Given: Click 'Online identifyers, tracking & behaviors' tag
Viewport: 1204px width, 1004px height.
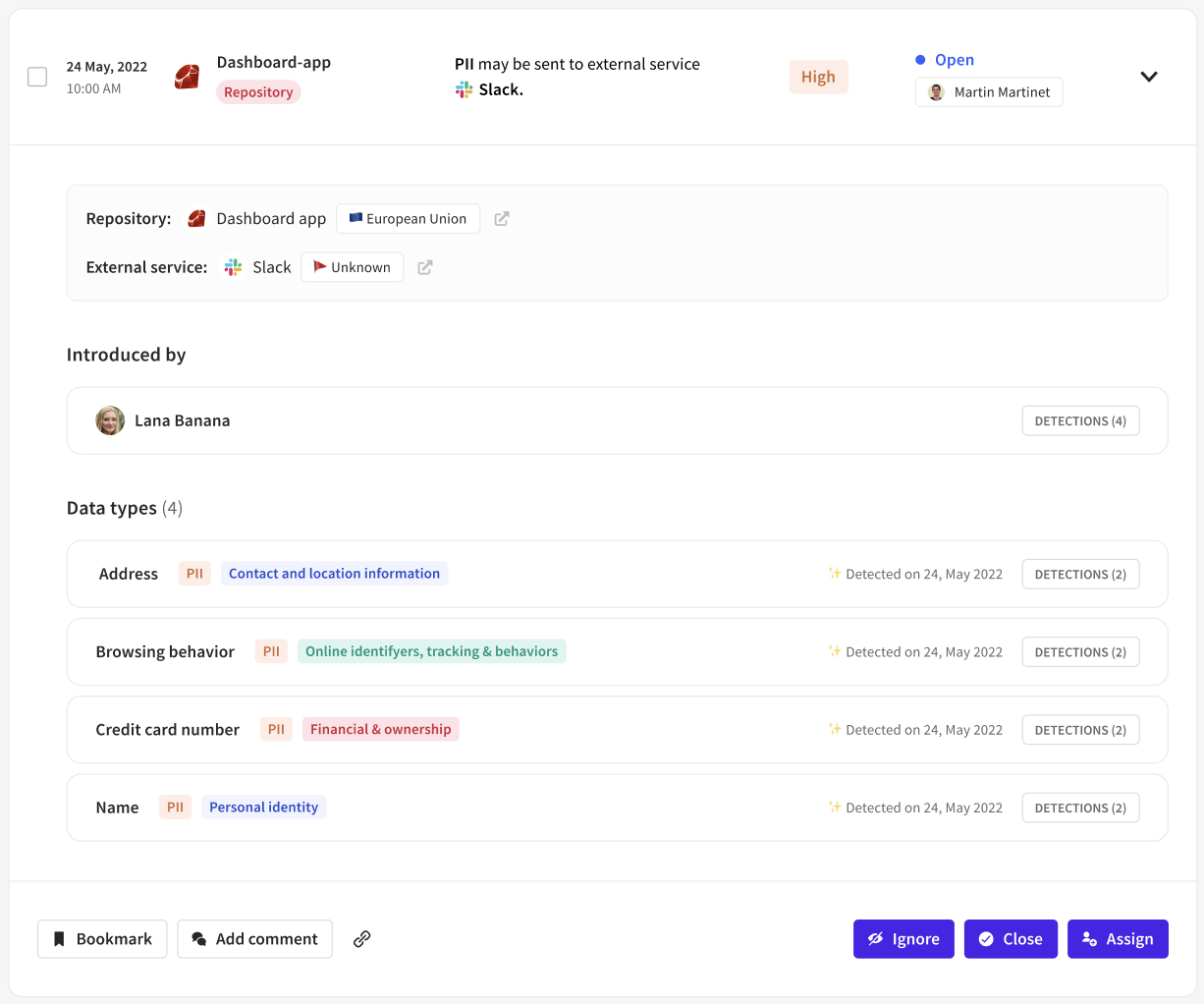Looking at the screenshot, I should [x=431, y=651].
